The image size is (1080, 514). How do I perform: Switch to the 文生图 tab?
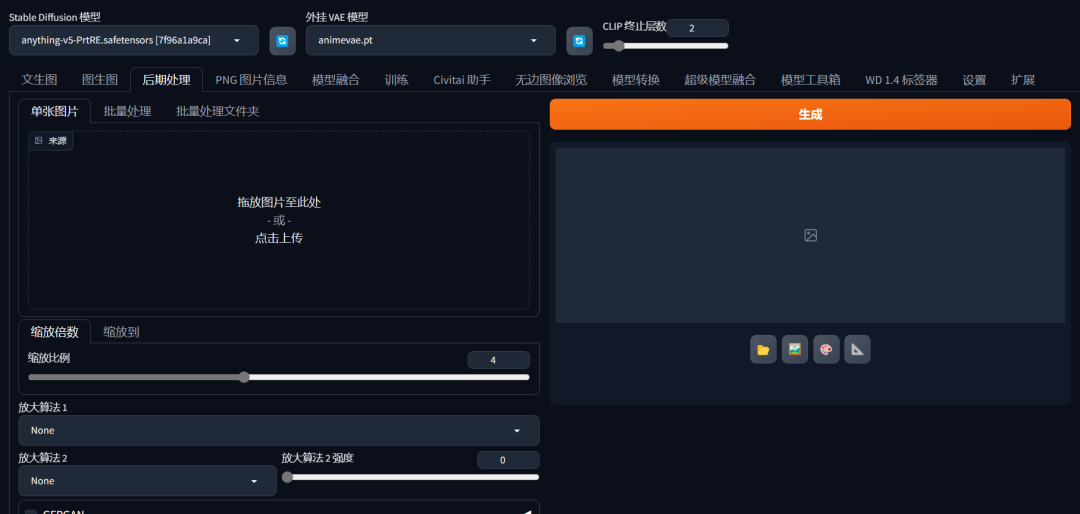point(39,80)
